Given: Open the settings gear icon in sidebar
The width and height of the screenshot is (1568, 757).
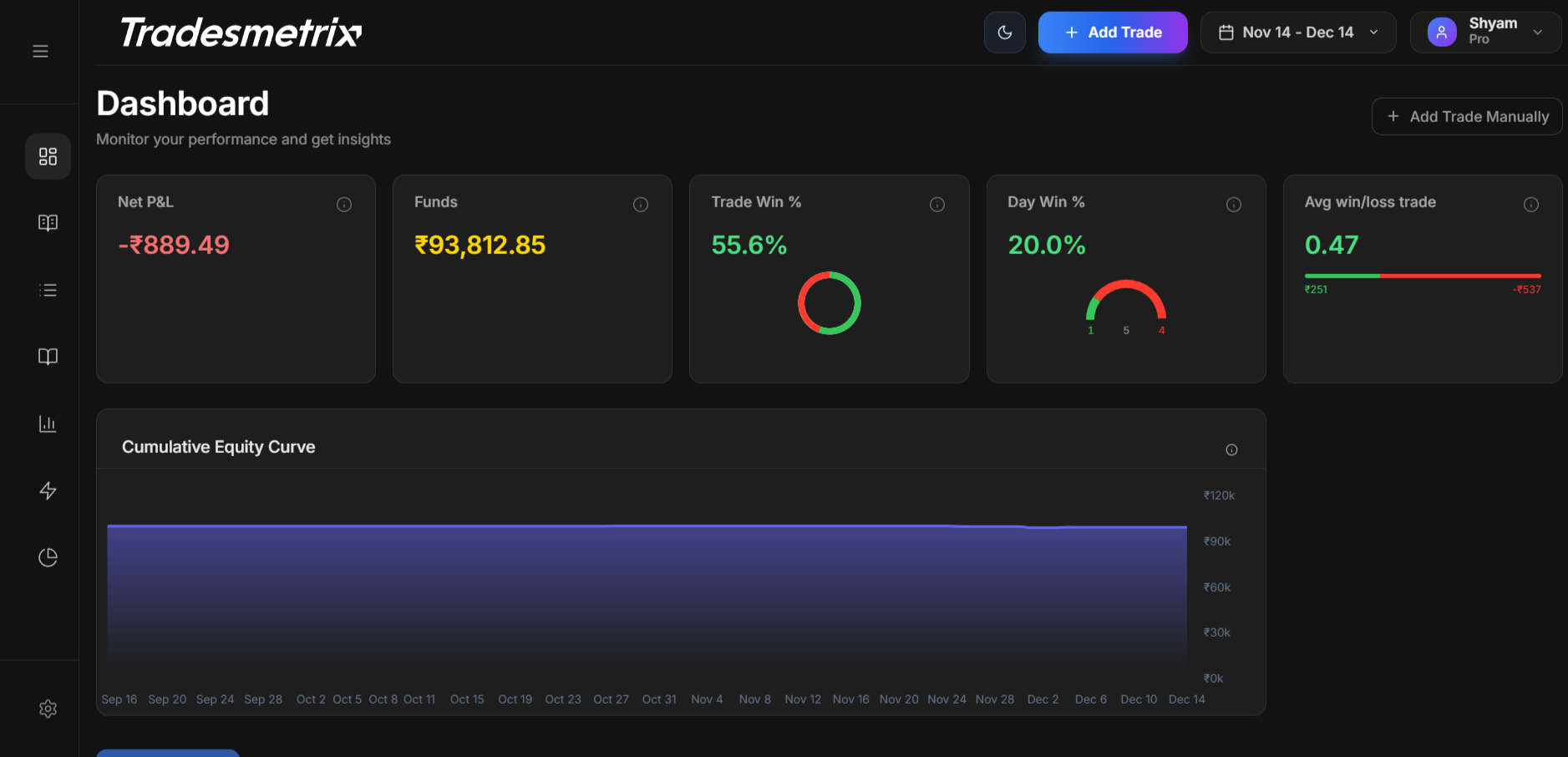Looking at the screenshot, I should coord(48,709).
